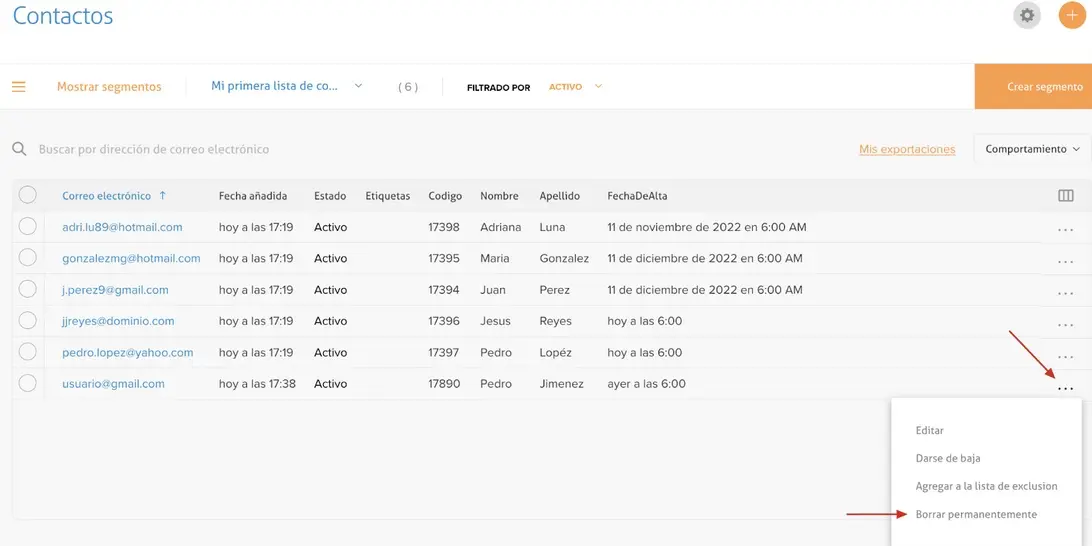The image size is (1092, 546).
Task: Select Agregar a la lista de exclusion
Action: click(986, 486)
